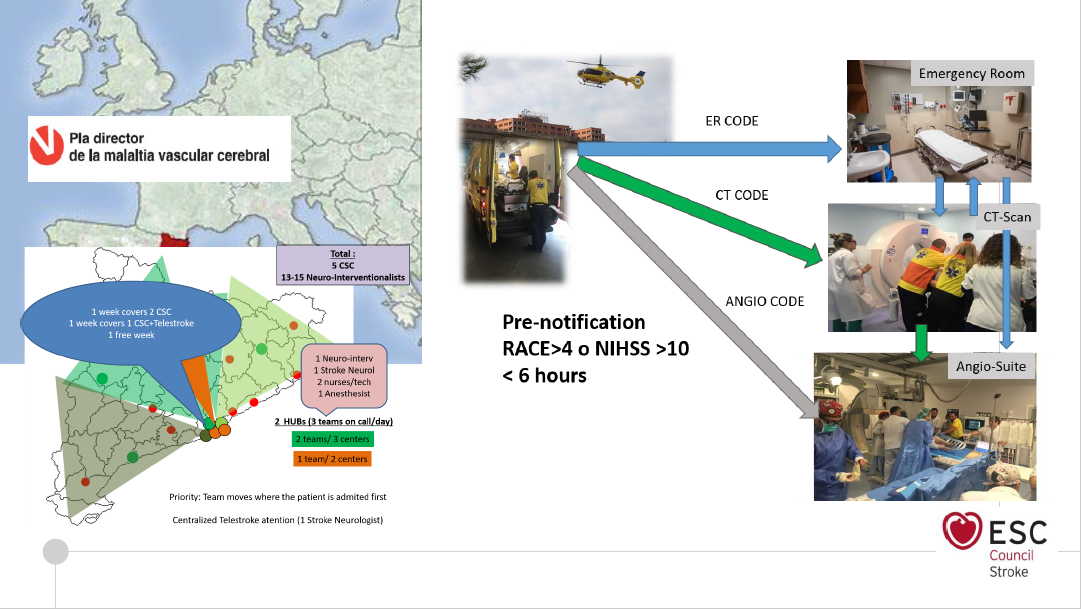Click the Centralized Telestroke atention text
Viewport: 1081px width, 609px height.
pyautogui.click(x=278, y=520)
